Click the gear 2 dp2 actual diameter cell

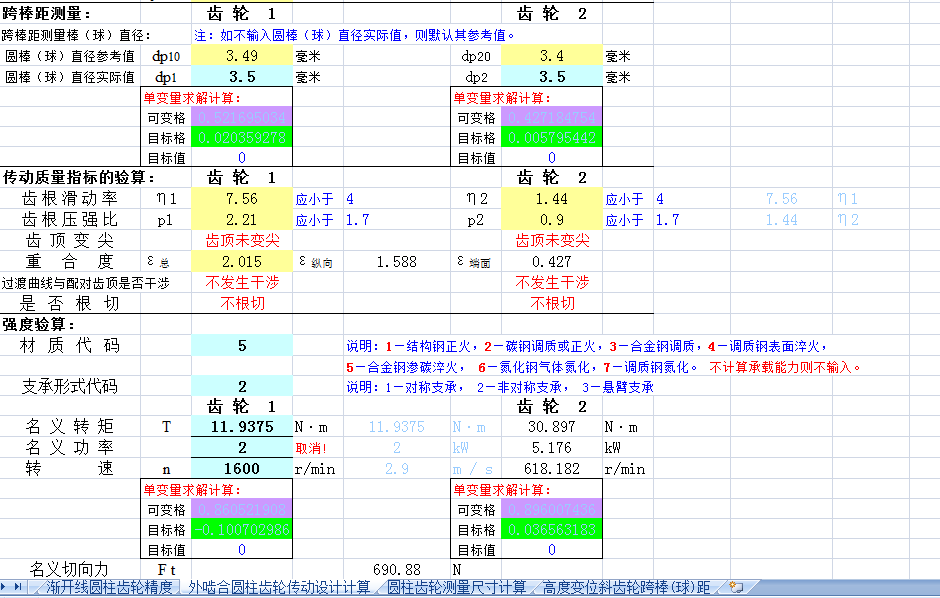click(x=552, y=77)
